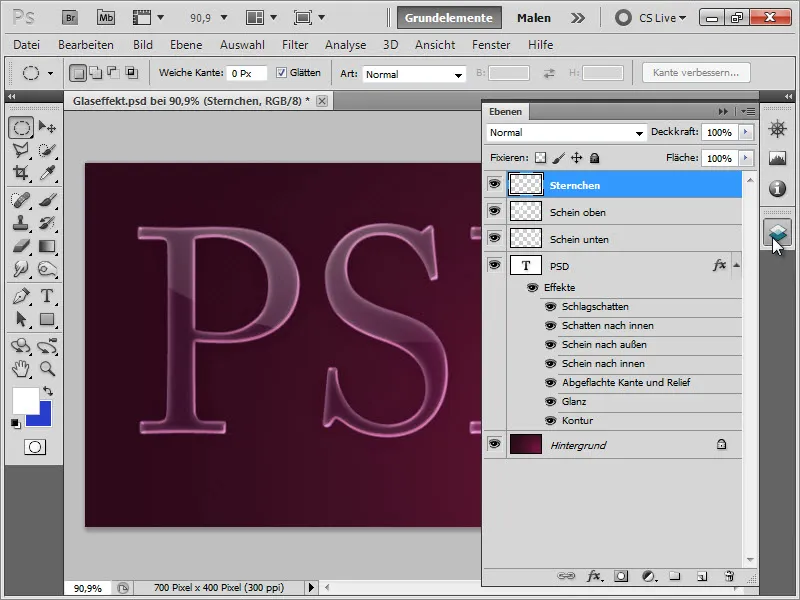800x600 pixels.
Task: Choose the Healing Brush tool
Action: pos(21,200)
